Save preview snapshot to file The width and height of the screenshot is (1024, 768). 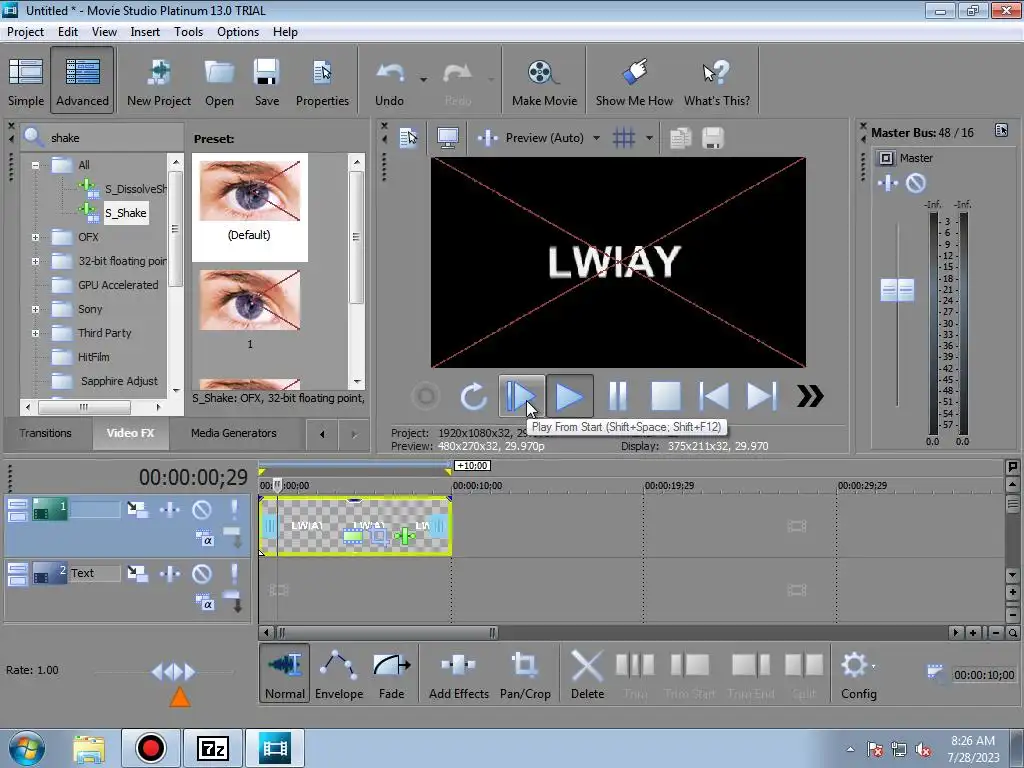tap(712, 138)
